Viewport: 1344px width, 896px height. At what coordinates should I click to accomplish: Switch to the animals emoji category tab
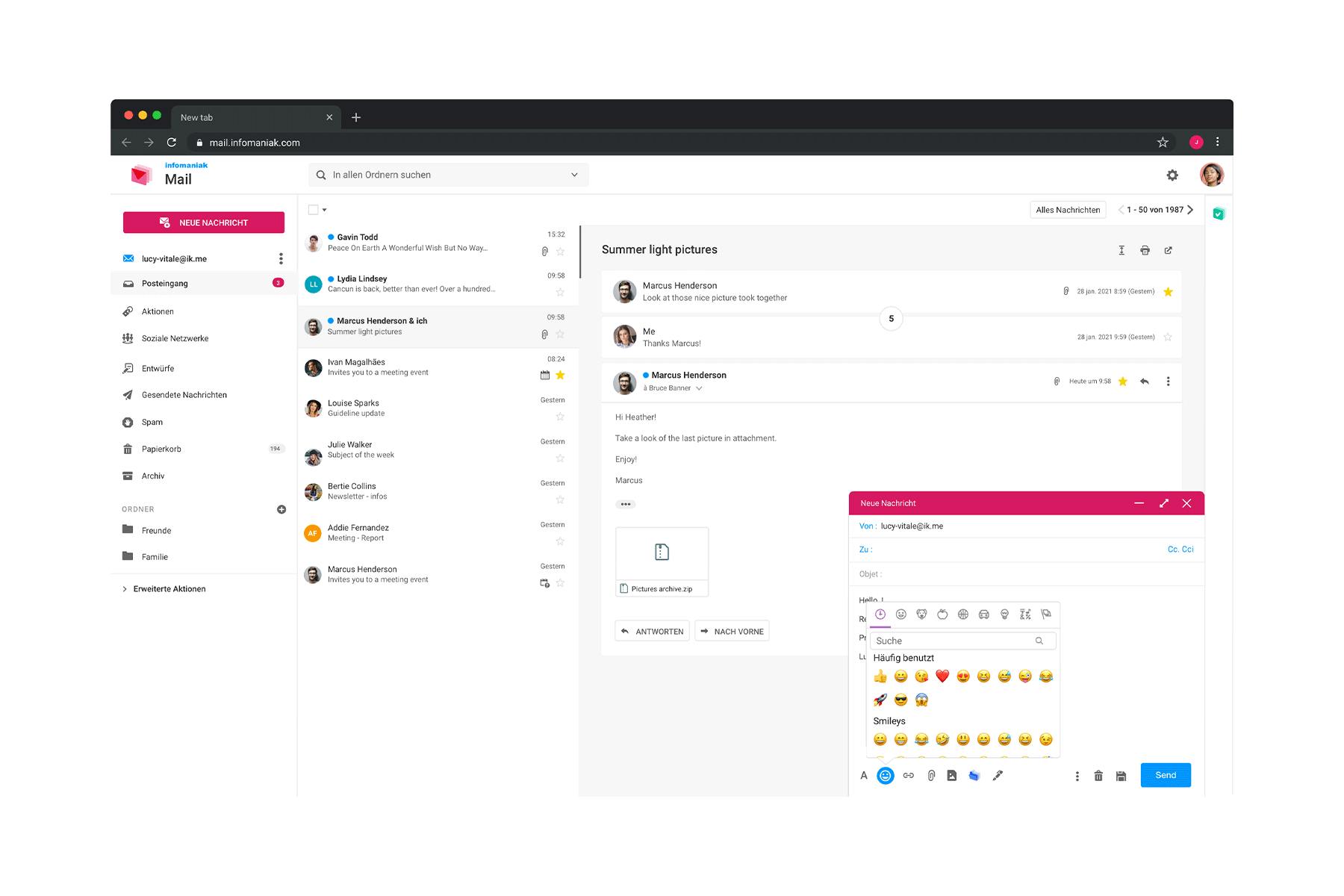click(x=921, y=615)
